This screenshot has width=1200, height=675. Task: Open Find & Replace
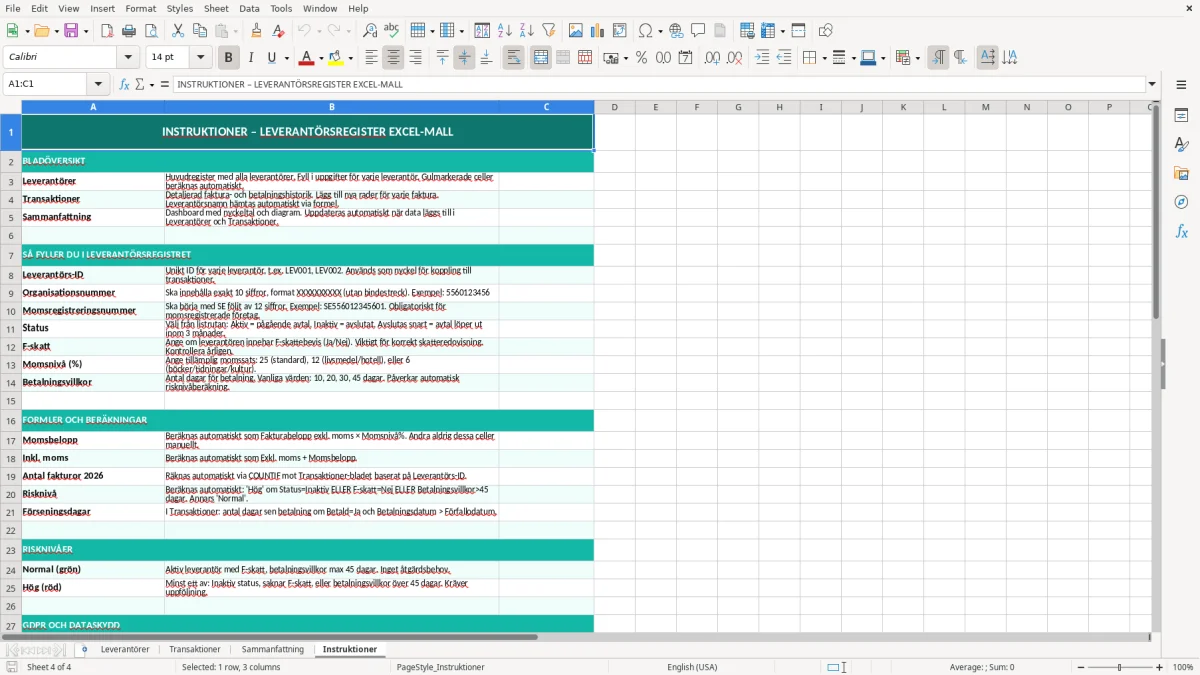click(370, 31)
